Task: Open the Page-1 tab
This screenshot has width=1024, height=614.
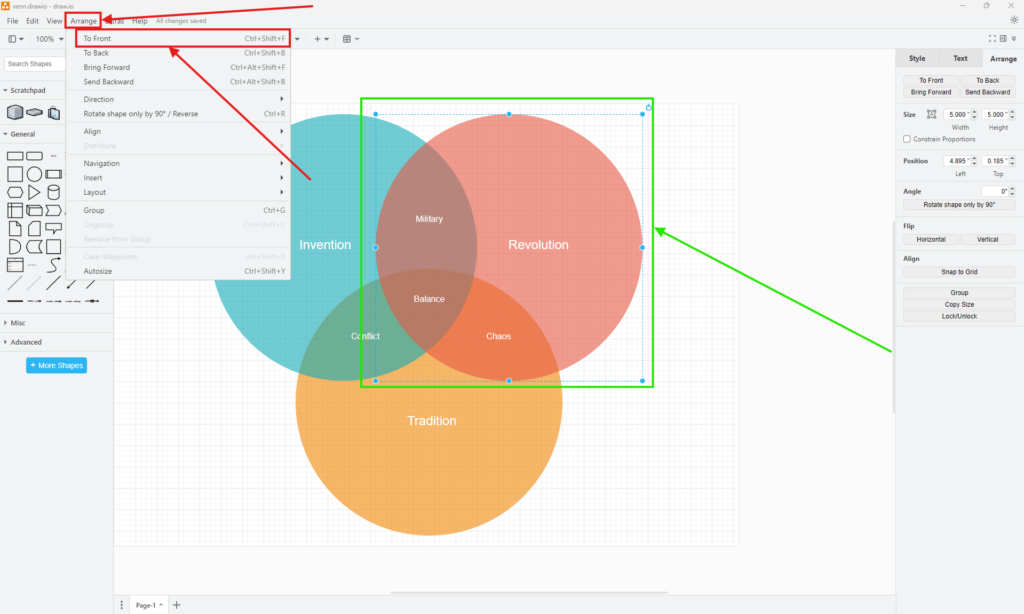Action: pyautogui.click(x=149, y=605)
